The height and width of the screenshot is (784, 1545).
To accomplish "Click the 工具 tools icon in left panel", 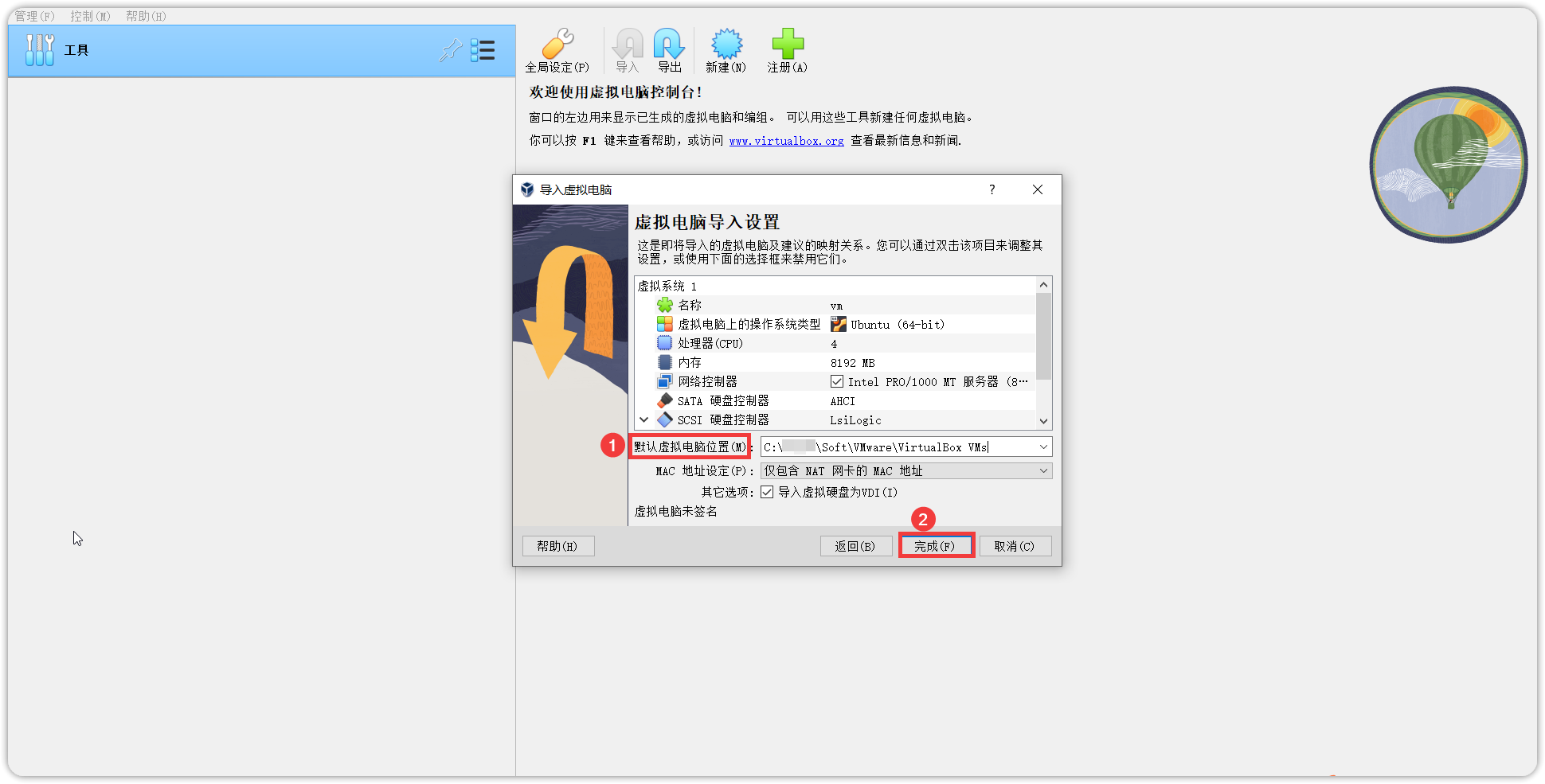I will pyautogui.click(x=40, y=50).
